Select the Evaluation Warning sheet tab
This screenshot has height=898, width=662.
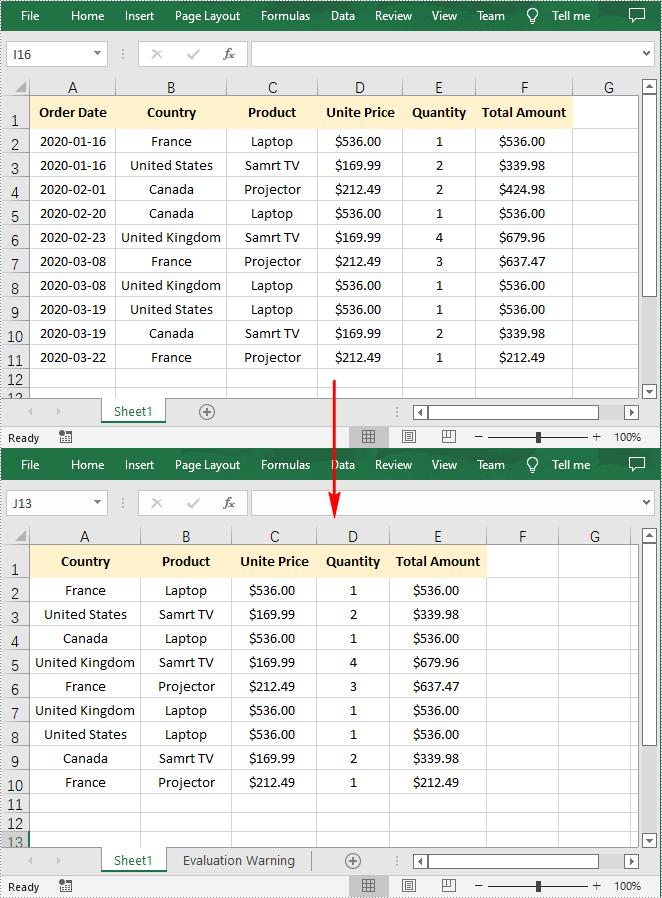click(239, 861)
